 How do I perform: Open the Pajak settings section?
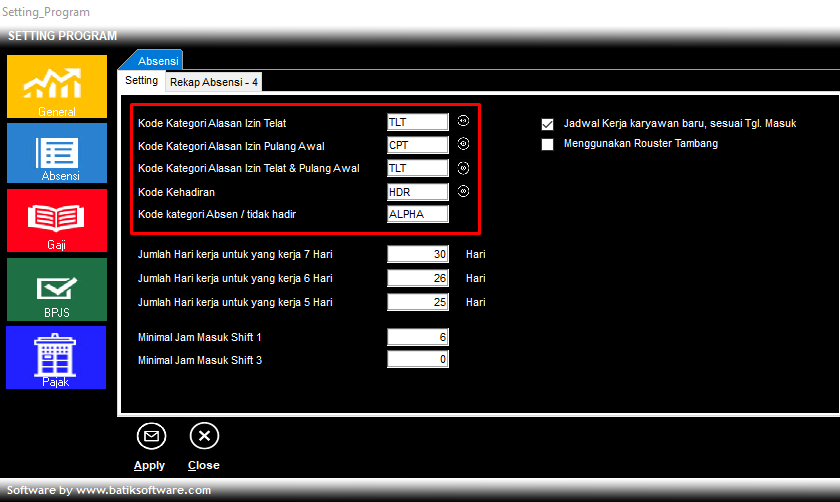pyautogui.click(x=56, y=357)
